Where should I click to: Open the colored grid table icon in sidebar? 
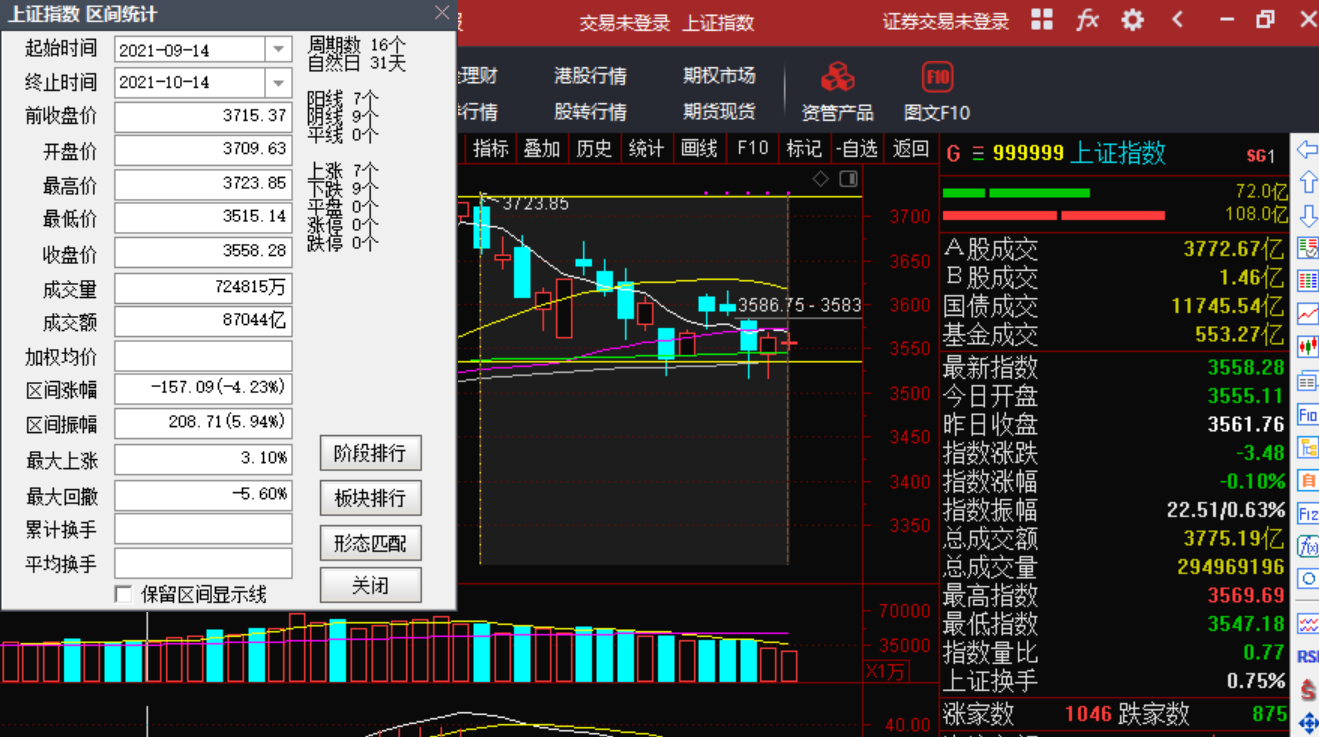[1307, 281]
